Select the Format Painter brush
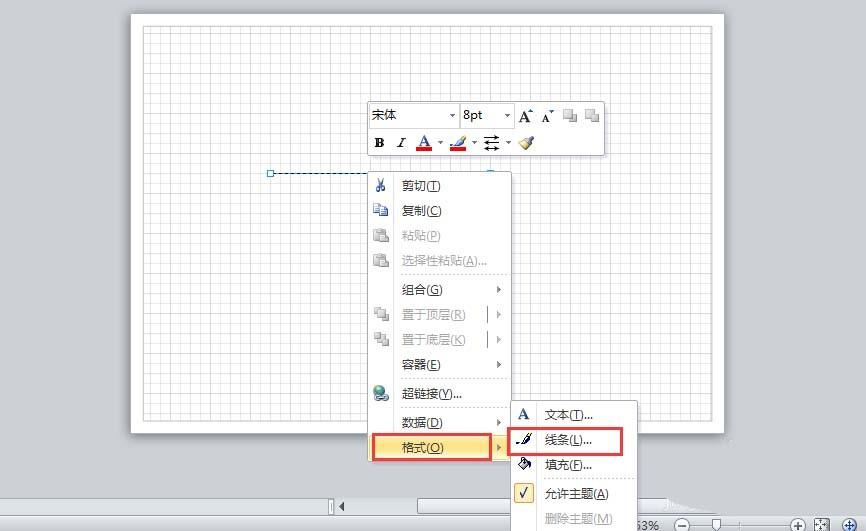The height and width of the screenshot is (531, 866). click(x=526, y=143)
